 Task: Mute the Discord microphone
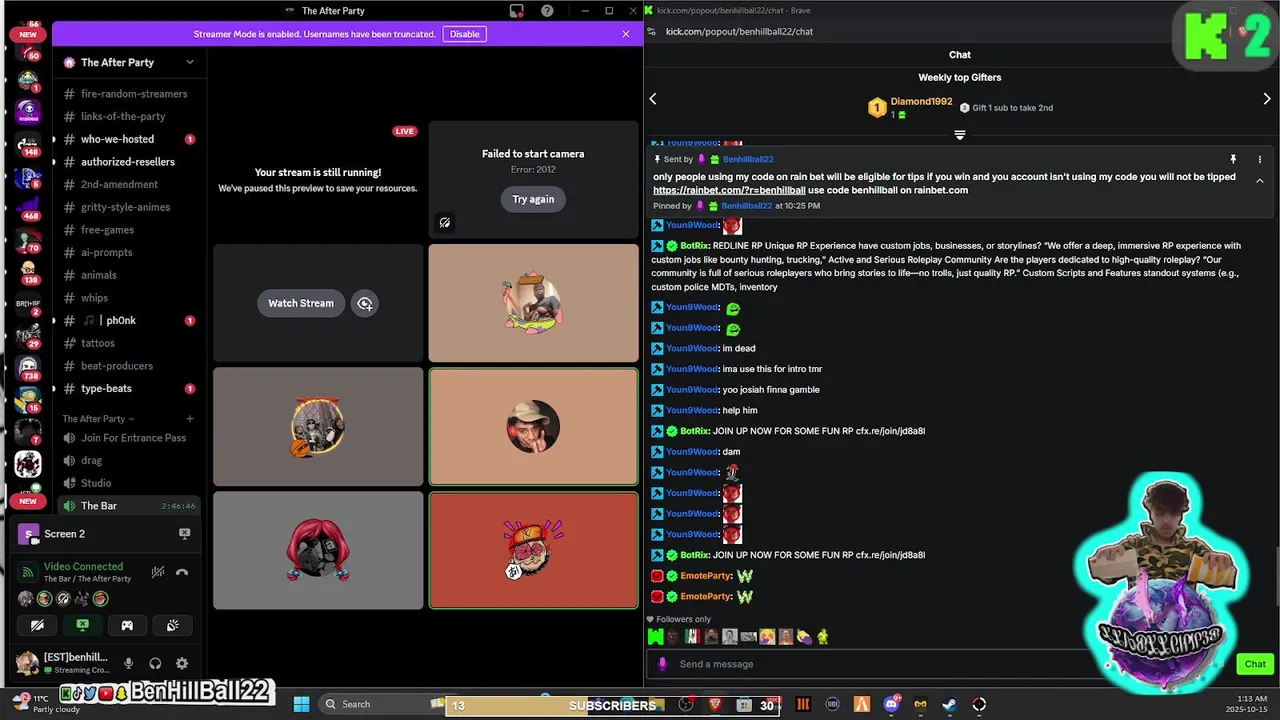128,663
